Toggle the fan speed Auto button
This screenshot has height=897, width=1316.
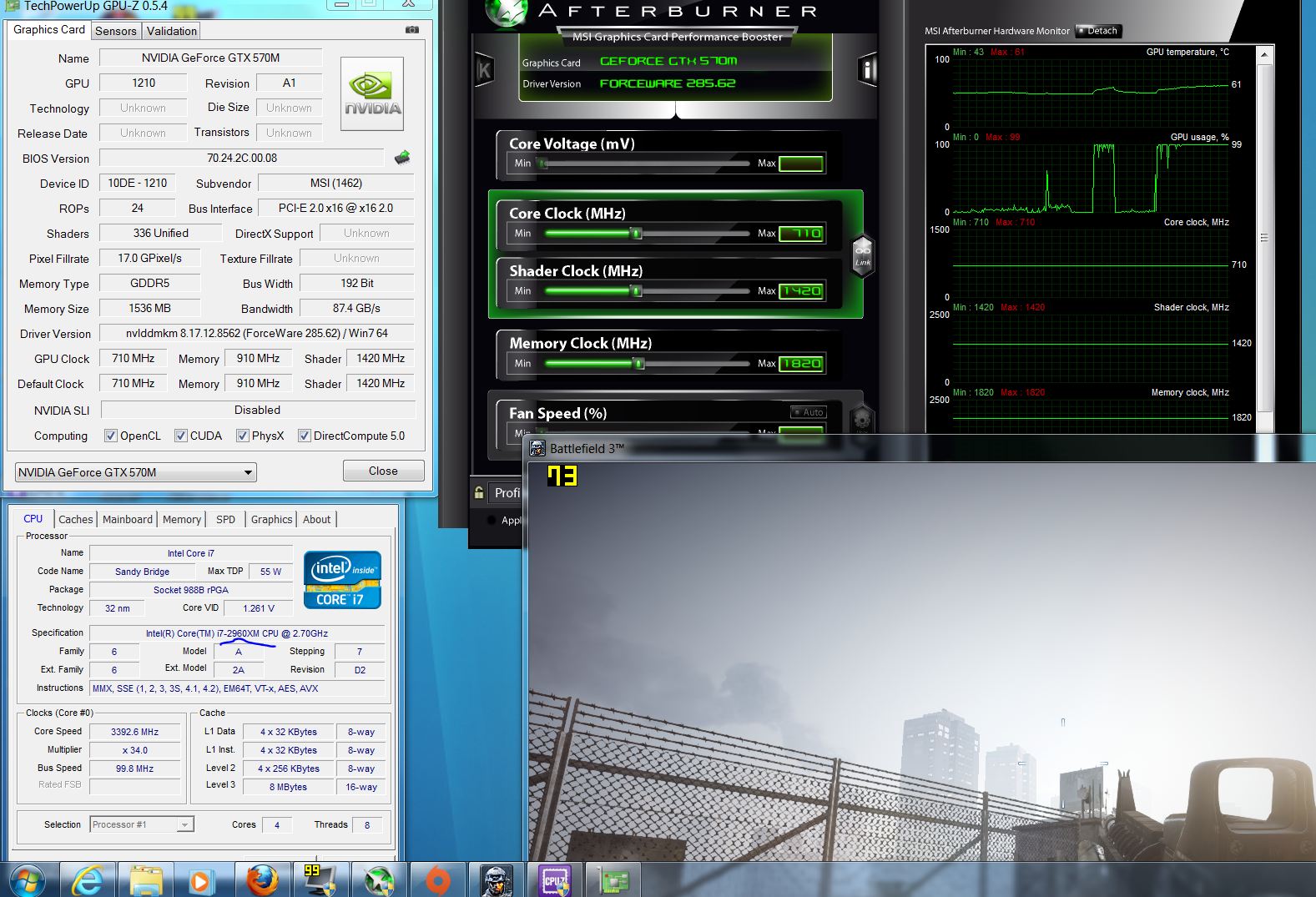coord(809,412)
